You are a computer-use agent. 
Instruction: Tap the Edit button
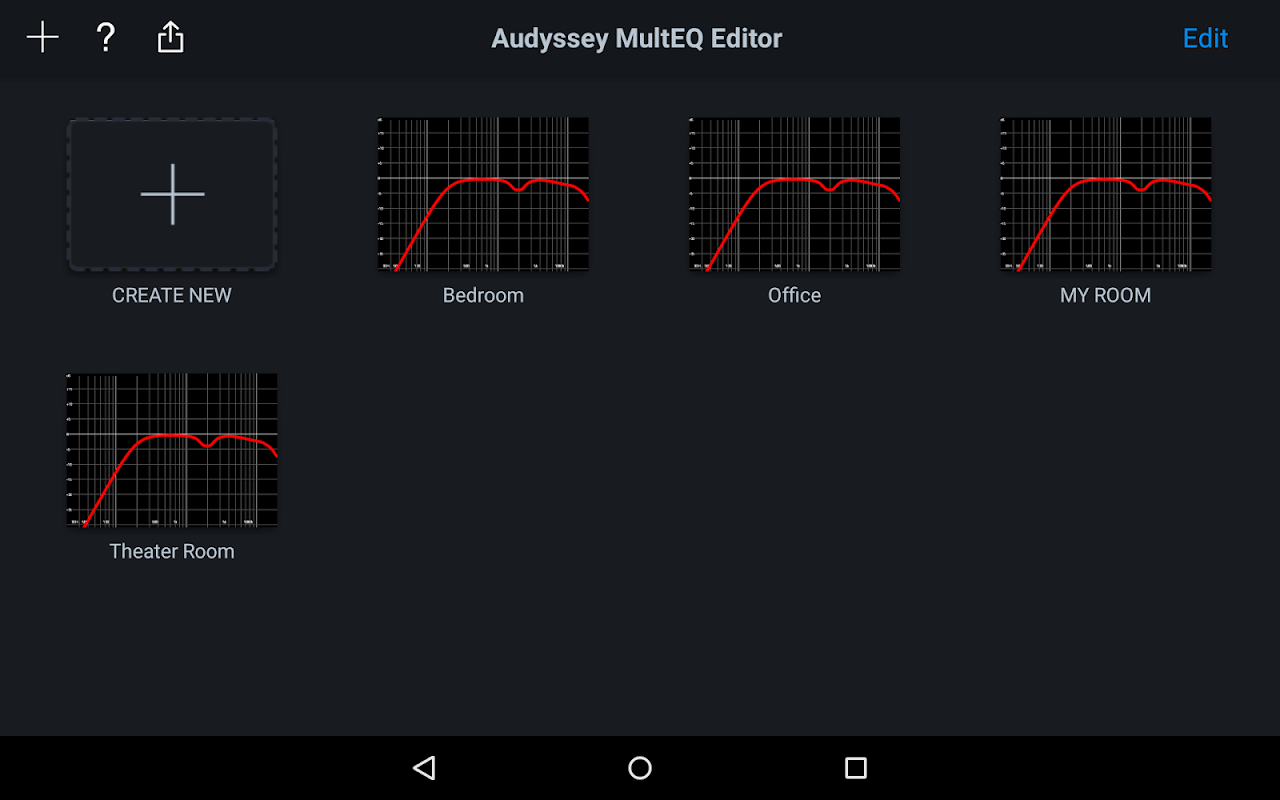point(1205,38)
